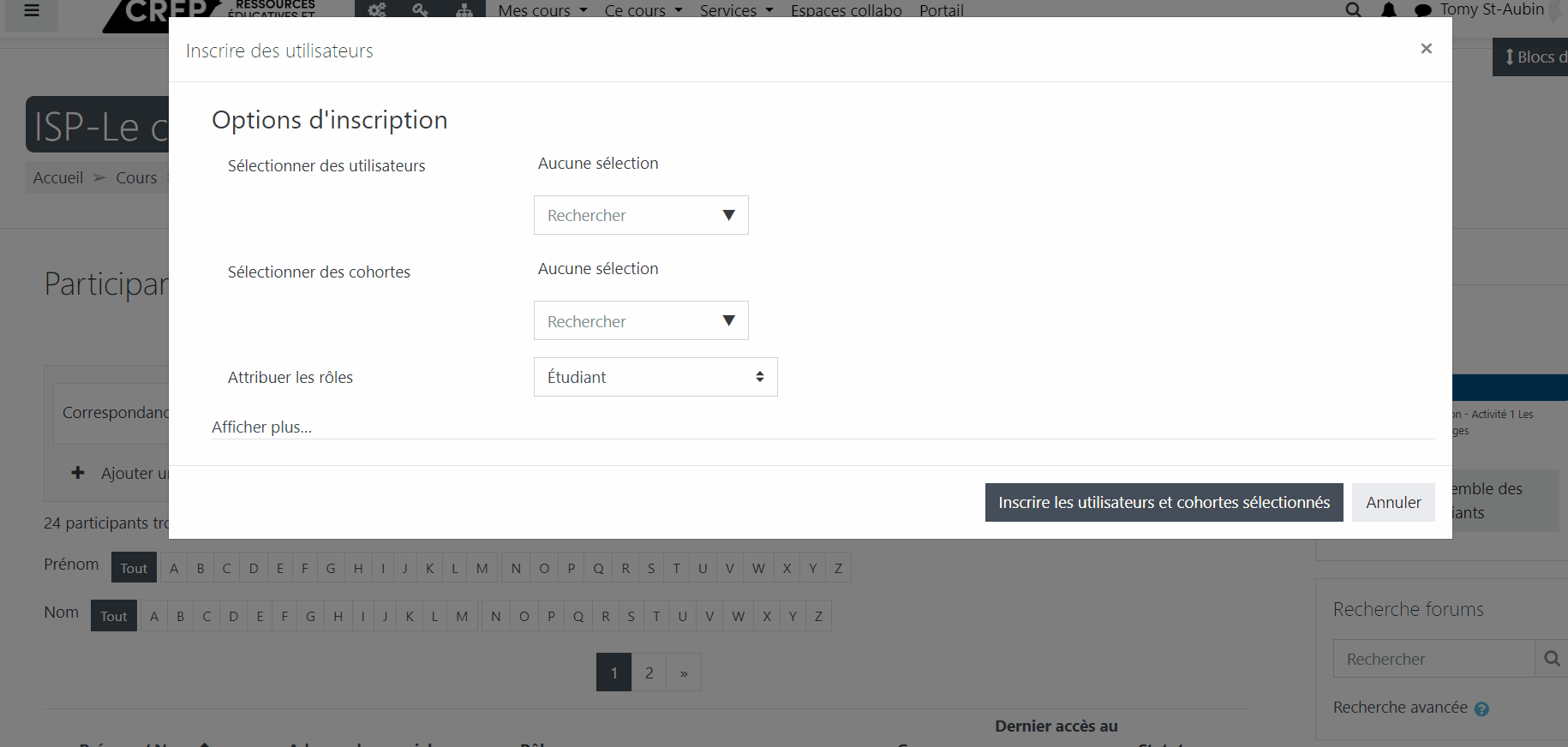Open the Services menu
1568x747 pixels.
pyautogui.click(x=736, y=10)
